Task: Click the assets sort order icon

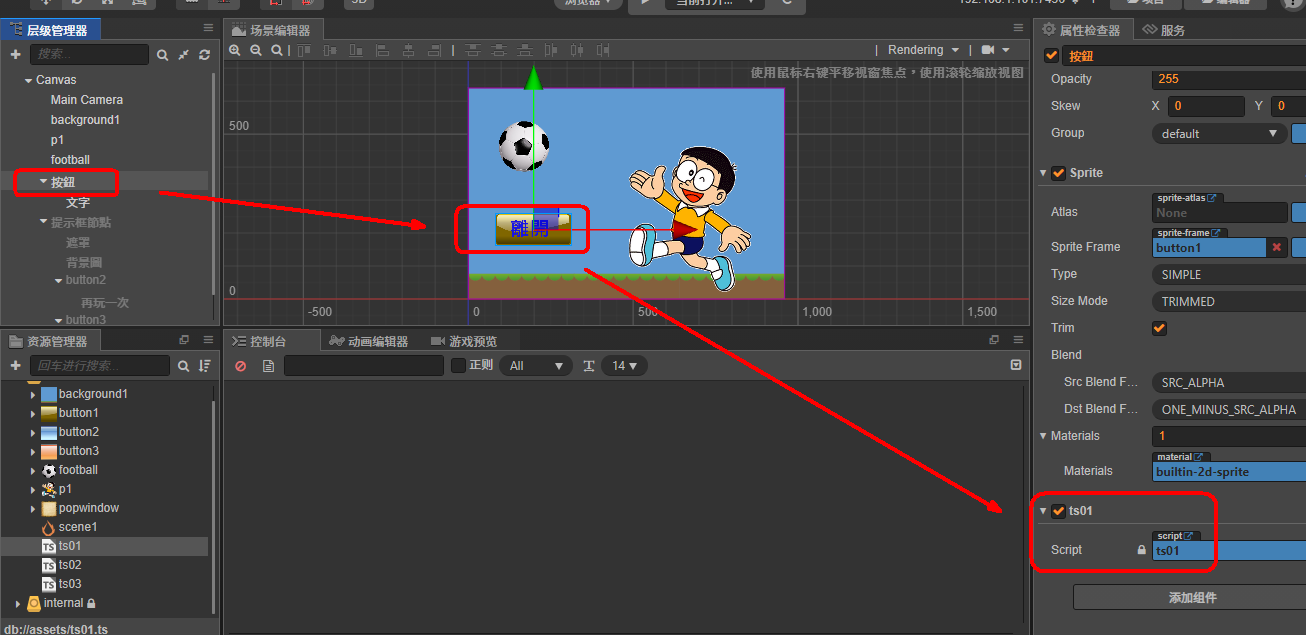Action: tap(205, 366)
